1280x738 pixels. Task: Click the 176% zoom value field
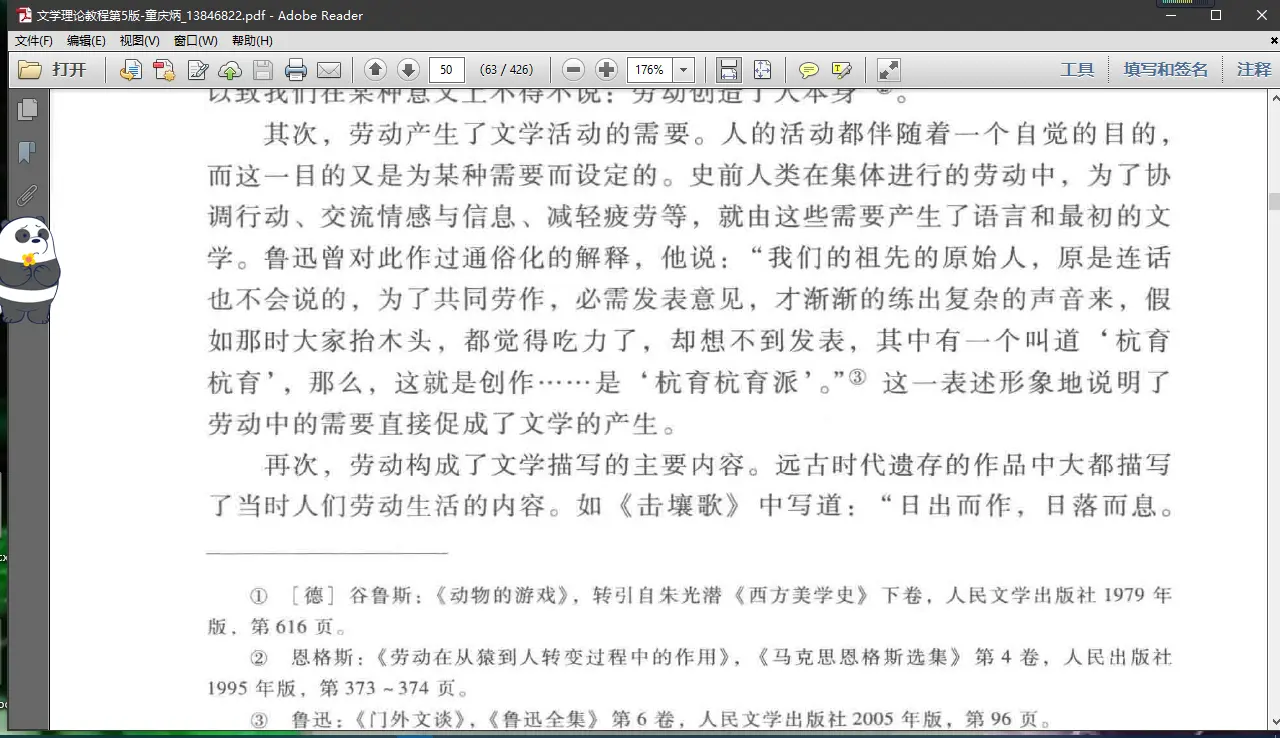pos(650,70)
